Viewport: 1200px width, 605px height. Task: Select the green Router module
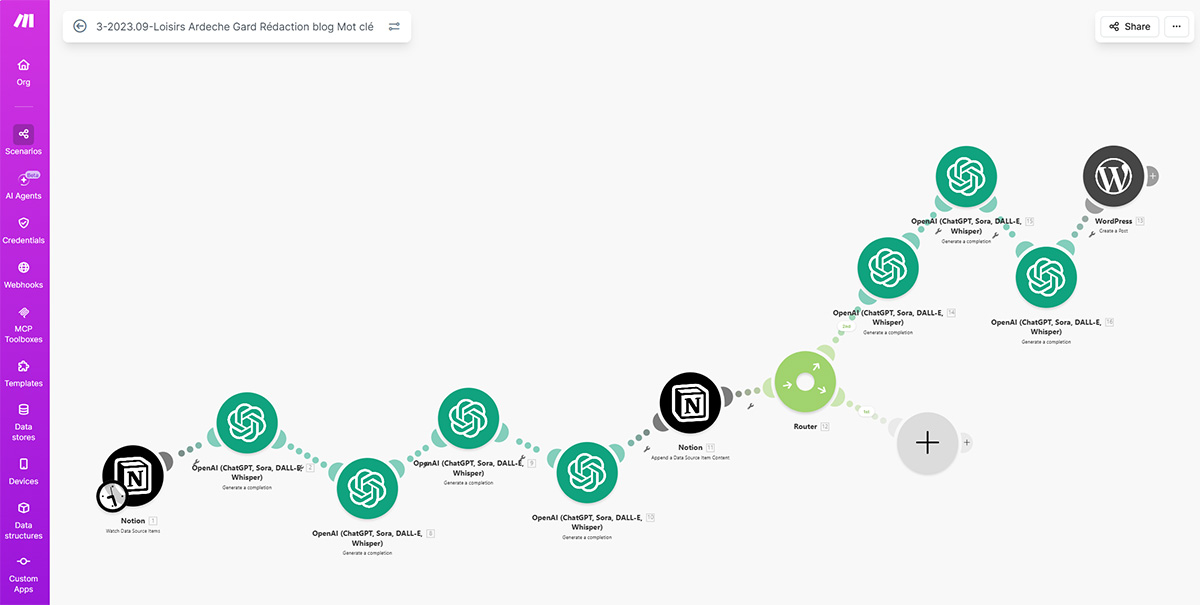[805, 382]
